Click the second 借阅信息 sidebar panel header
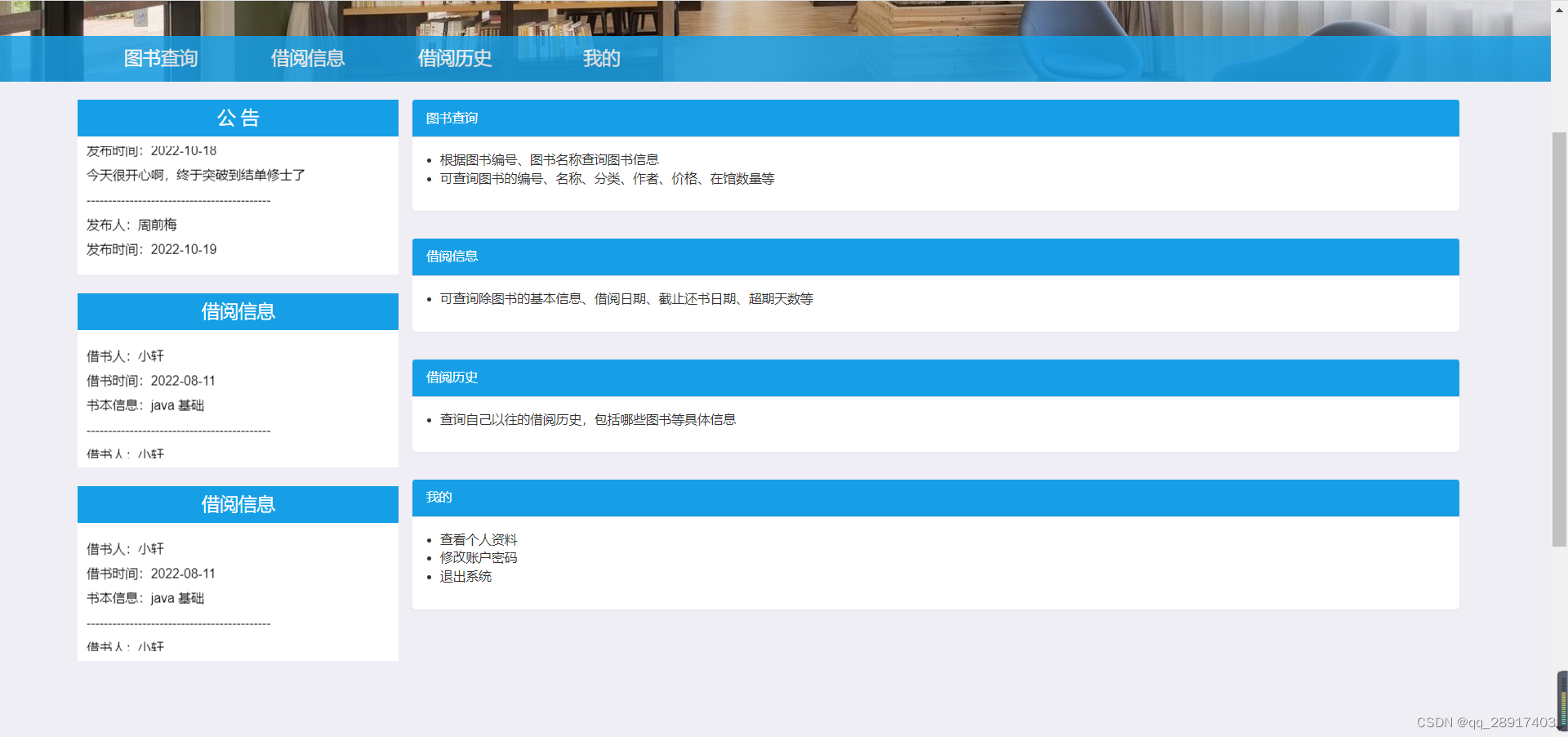Viewport: 1568px width, 737px height. [x=238, y=504]
